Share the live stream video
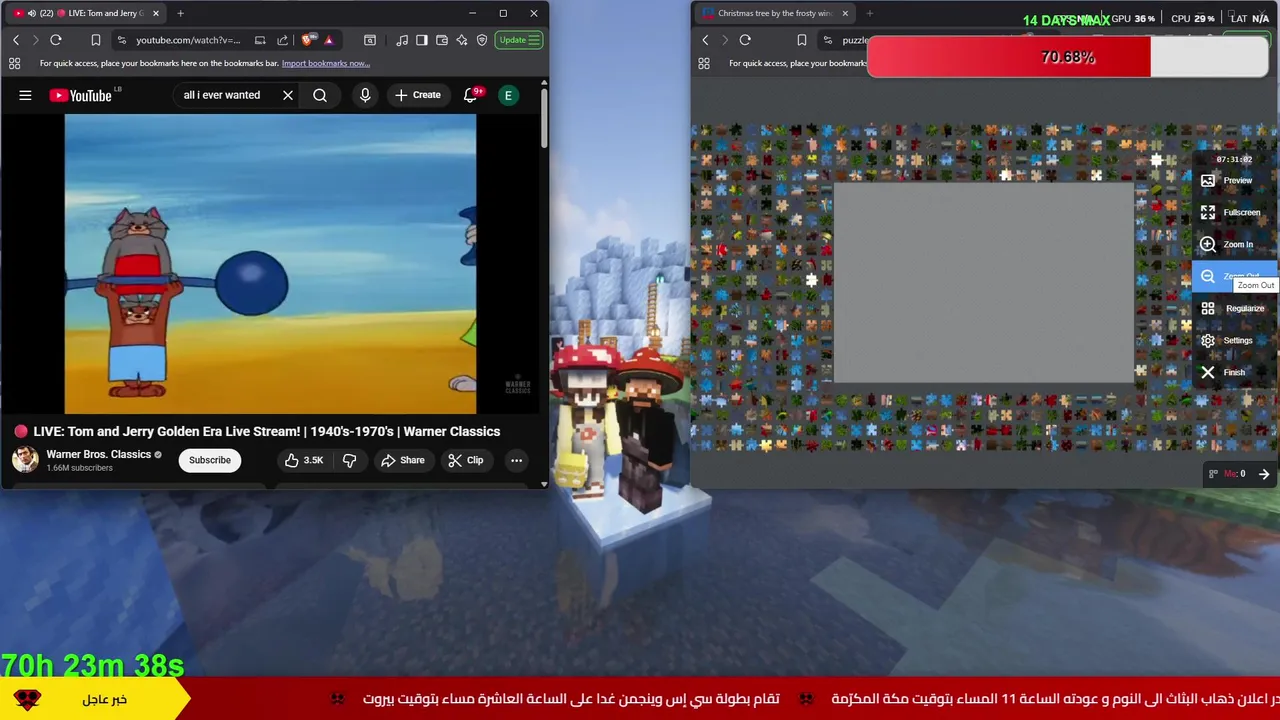The width and height of the screenshot is (1280, 720). click(403, 460)
